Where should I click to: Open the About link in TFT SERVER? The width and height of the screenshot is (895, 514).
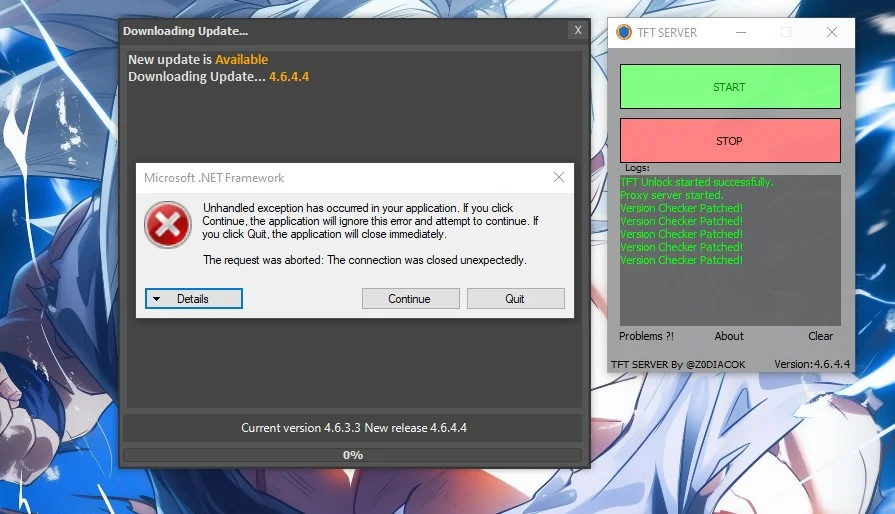point(729,336)
